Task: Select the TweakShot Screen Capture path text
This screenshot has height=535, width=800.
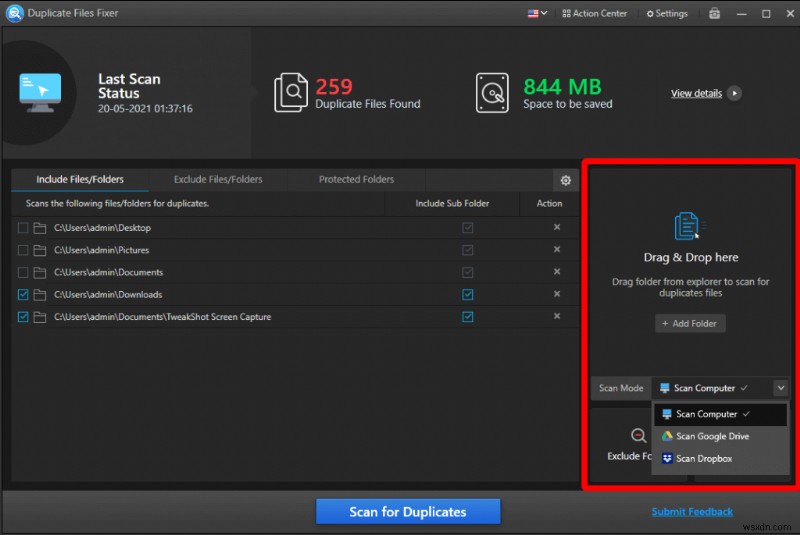Action: pos(163,317)
